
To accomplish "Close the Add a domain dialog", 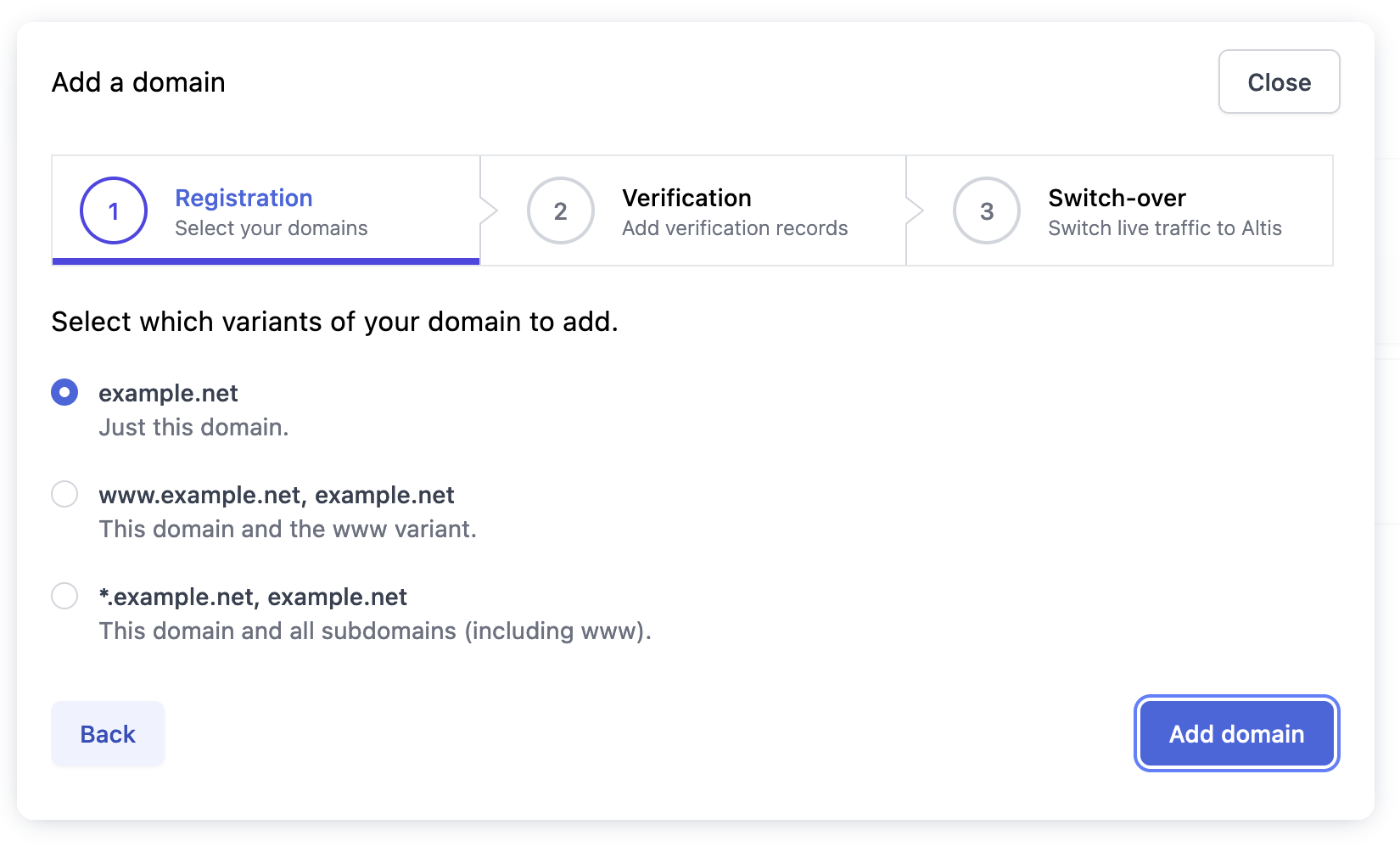I will pyautogui.click(x=1279, y=82).
